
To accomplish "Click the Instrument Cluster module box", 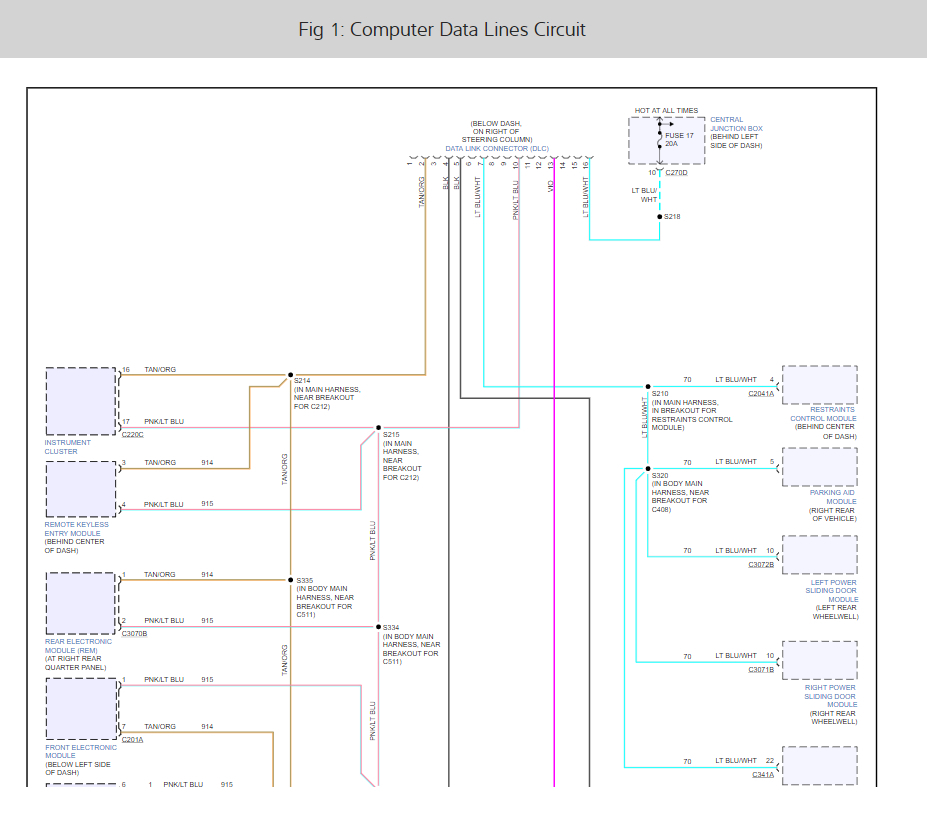I will click(x=81, y=401).
